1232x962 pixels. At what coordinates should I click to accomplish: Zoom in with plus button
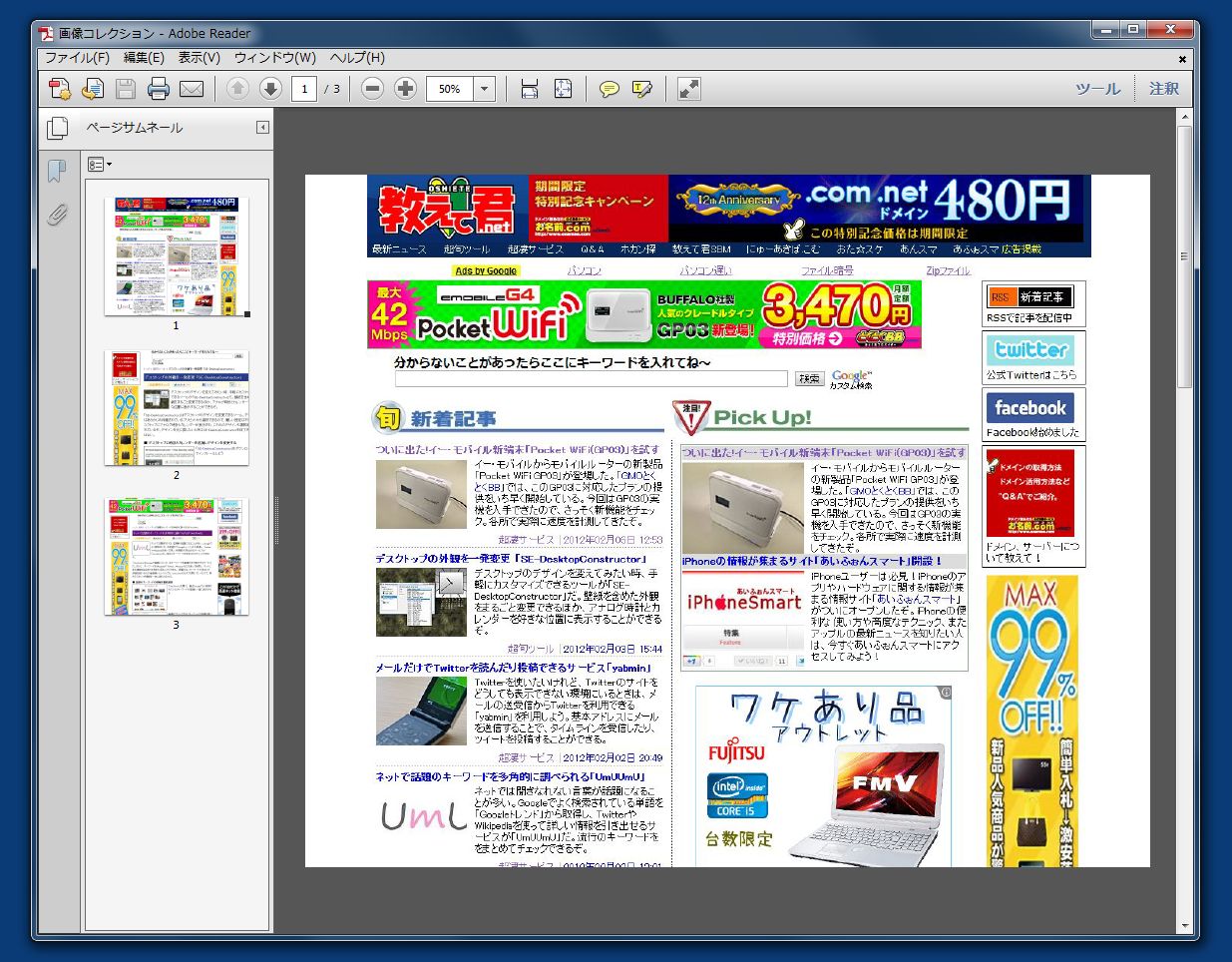(x=405, y=89)
